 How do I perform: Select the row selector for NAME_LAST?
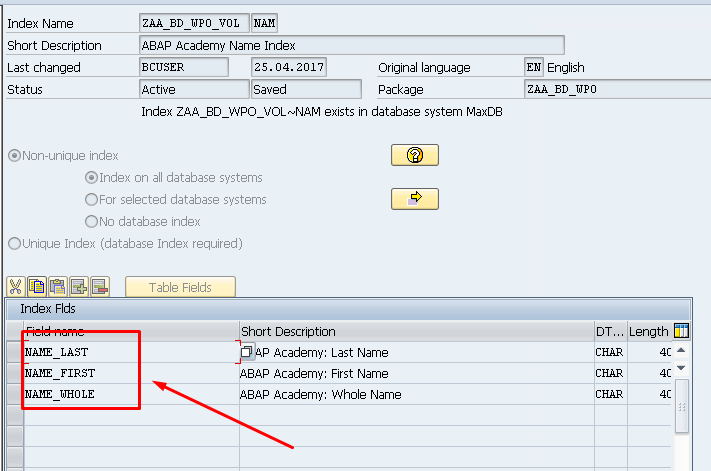(15, 352)
